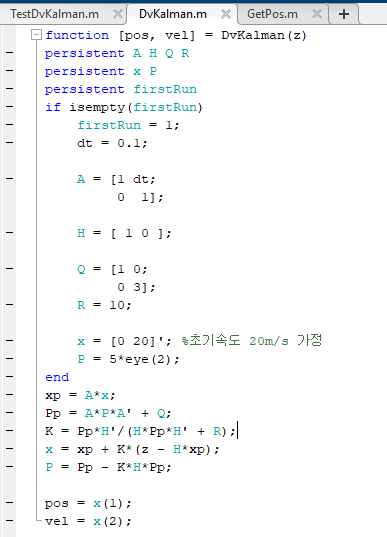
Task: Click '[ 1 0 ]' in the H assignment
Action: [x=136, y=233]
